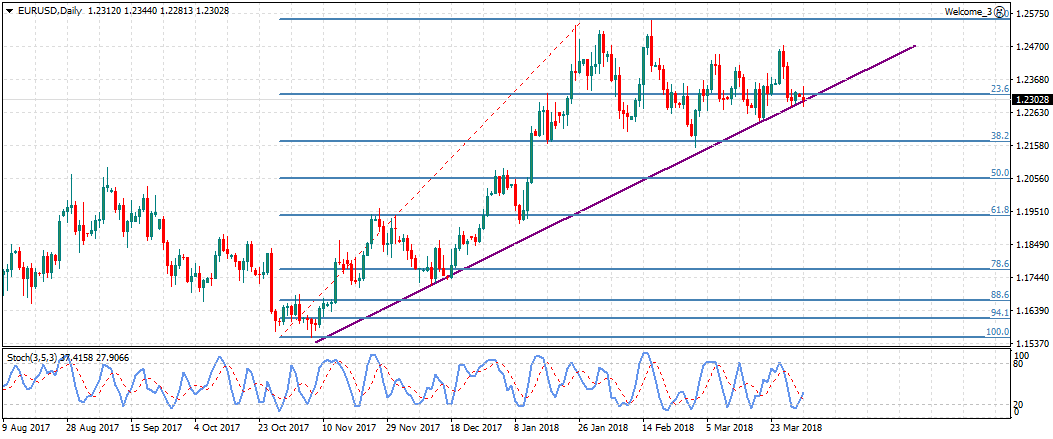
Task: Click the EURUSD,Daily chart title
Action: (51, 10)
